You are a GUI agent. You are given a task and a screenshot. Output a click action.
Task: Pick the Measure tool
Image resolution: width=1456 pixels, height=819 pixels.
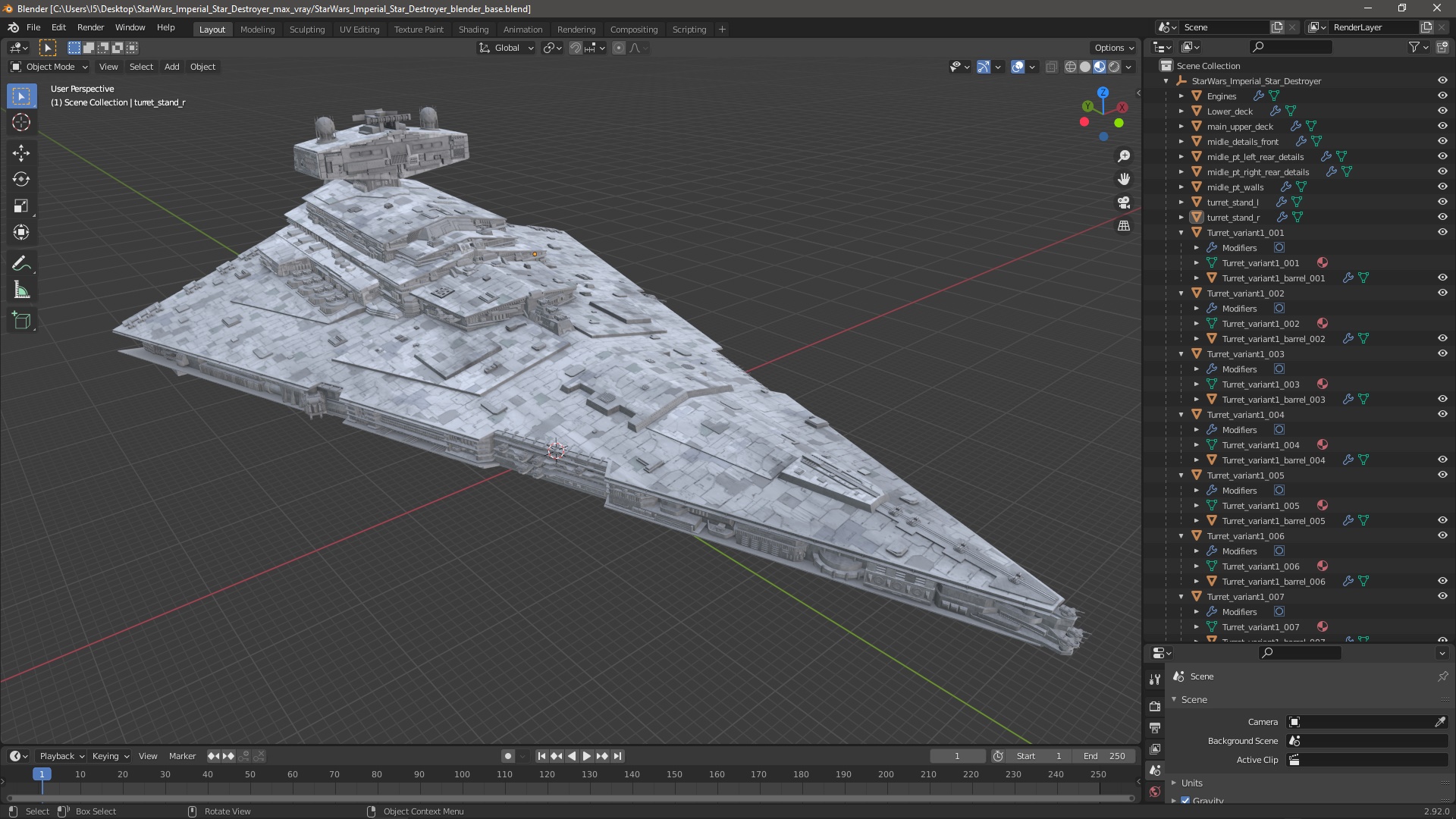pyautogui.click(x=21, y=291)
